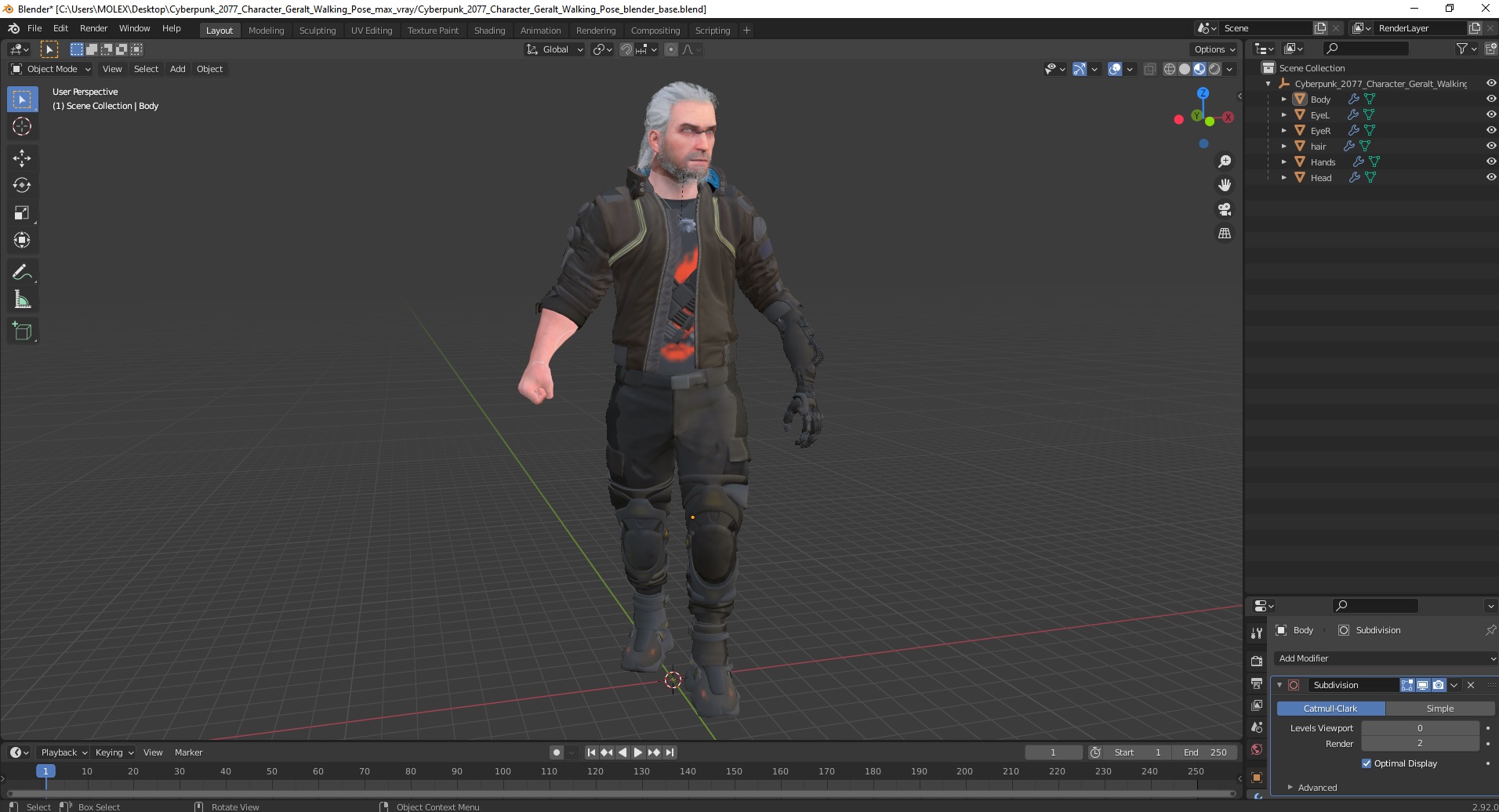
Task: Click the current frame number field
Action: click(x=1053, y=752)
